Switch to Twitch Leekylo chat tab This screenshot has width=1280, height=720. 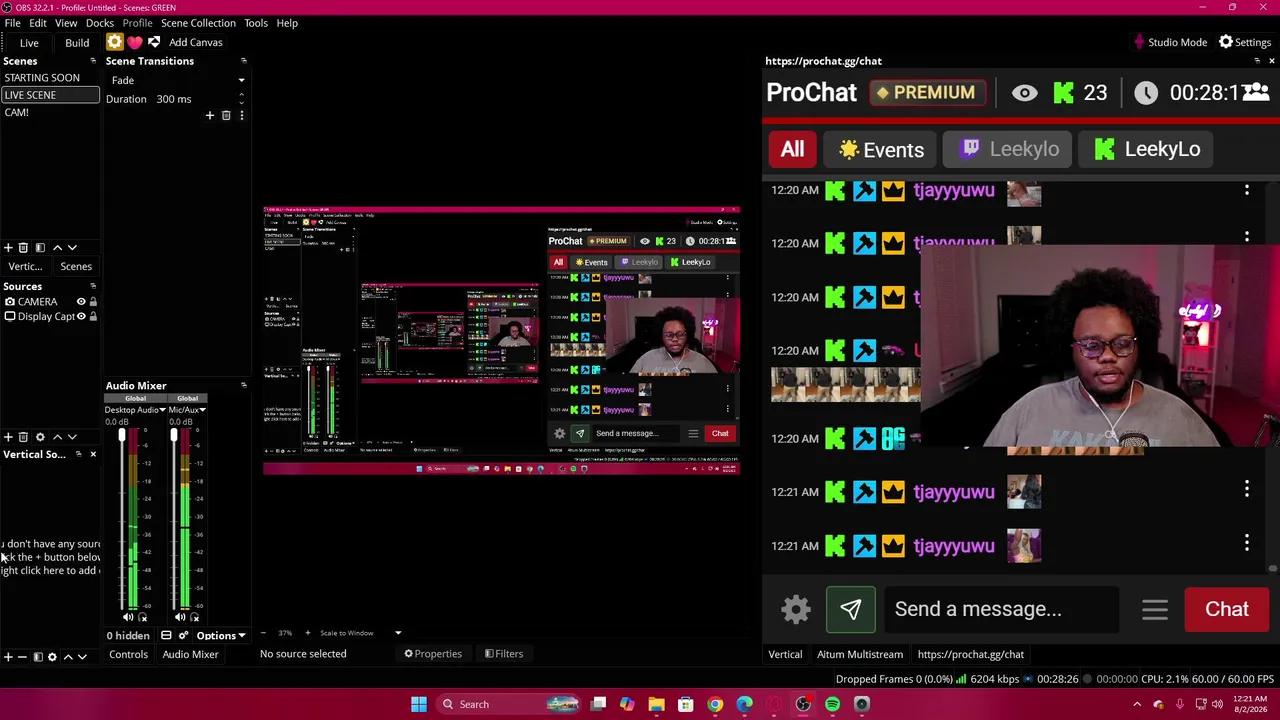tap(1009, 149)
